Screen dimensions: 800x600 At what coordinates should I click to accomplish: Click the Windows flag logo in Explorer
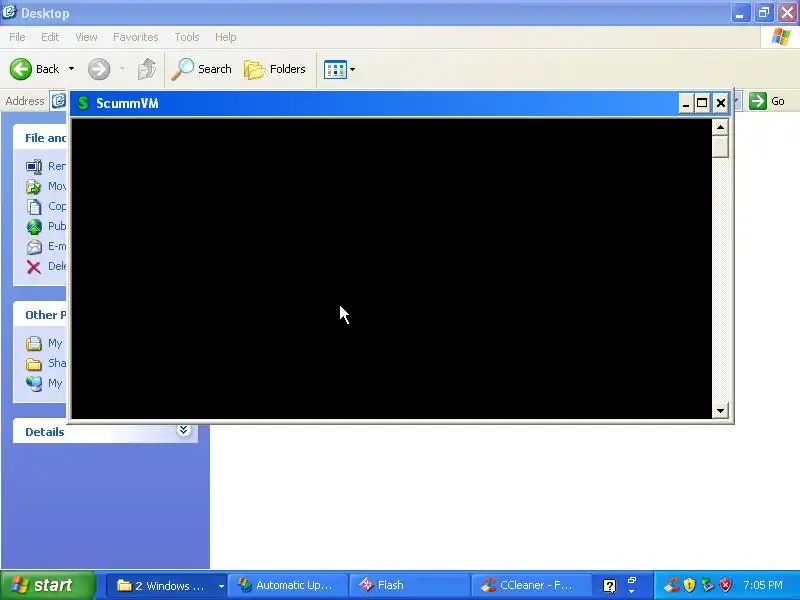781,37
